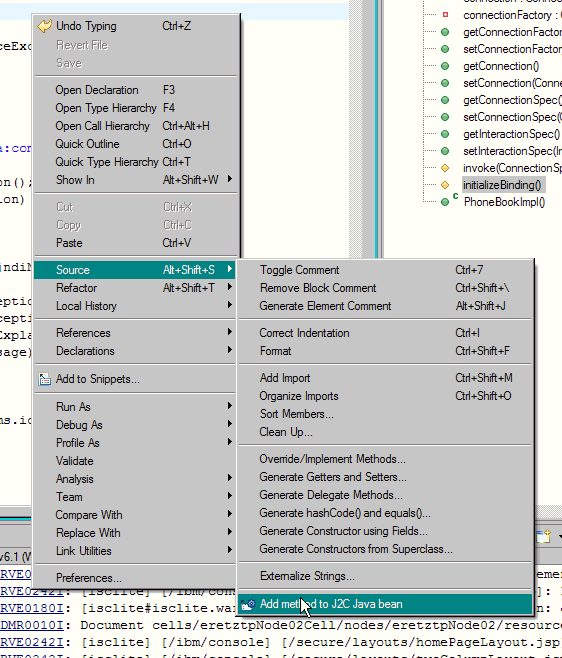Expand the References submenu

135,333
